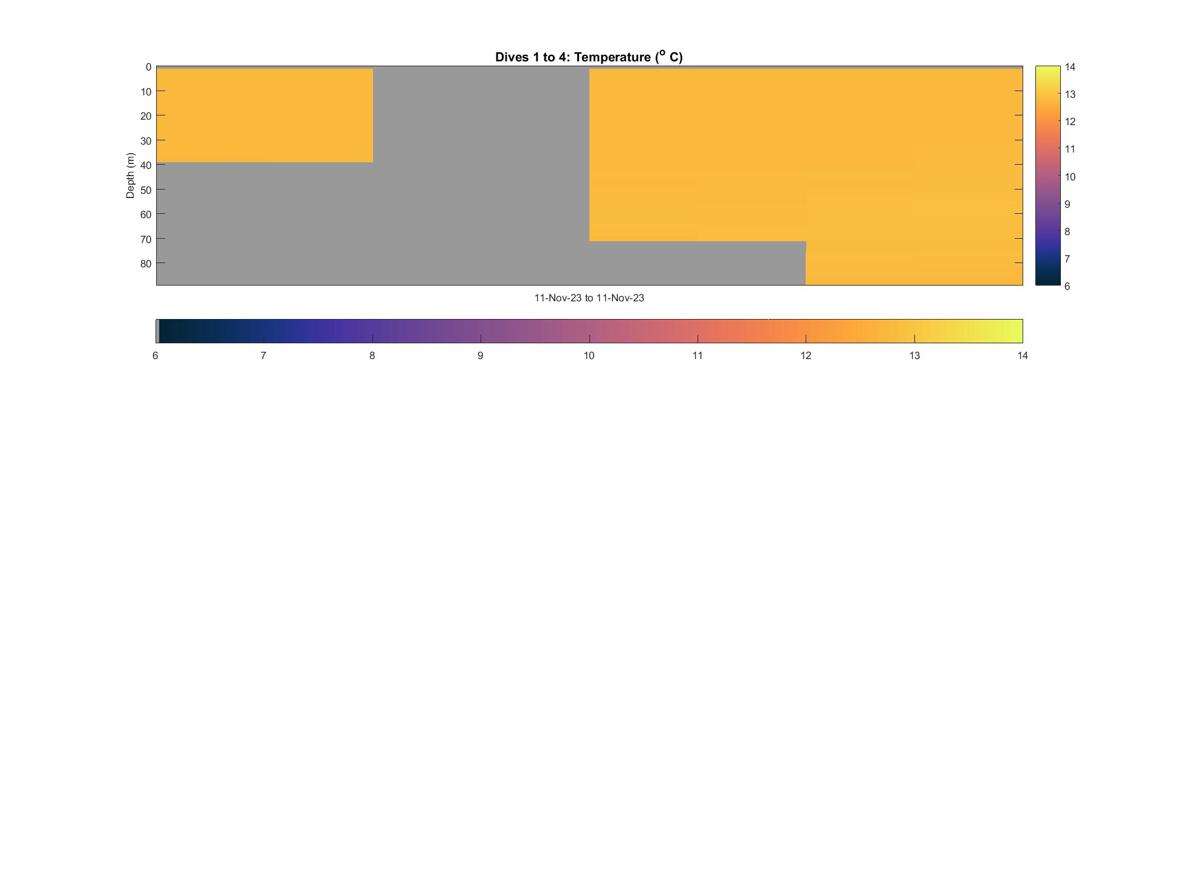Click the depth tick label '70' on y-axis
1200x885 pixels.
point(145,239)
